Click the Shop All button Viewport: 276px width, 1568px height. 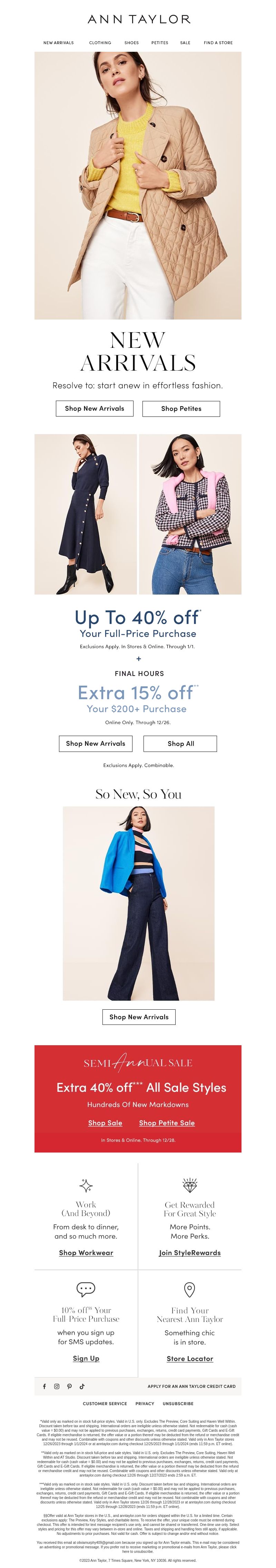pos(180,743)
